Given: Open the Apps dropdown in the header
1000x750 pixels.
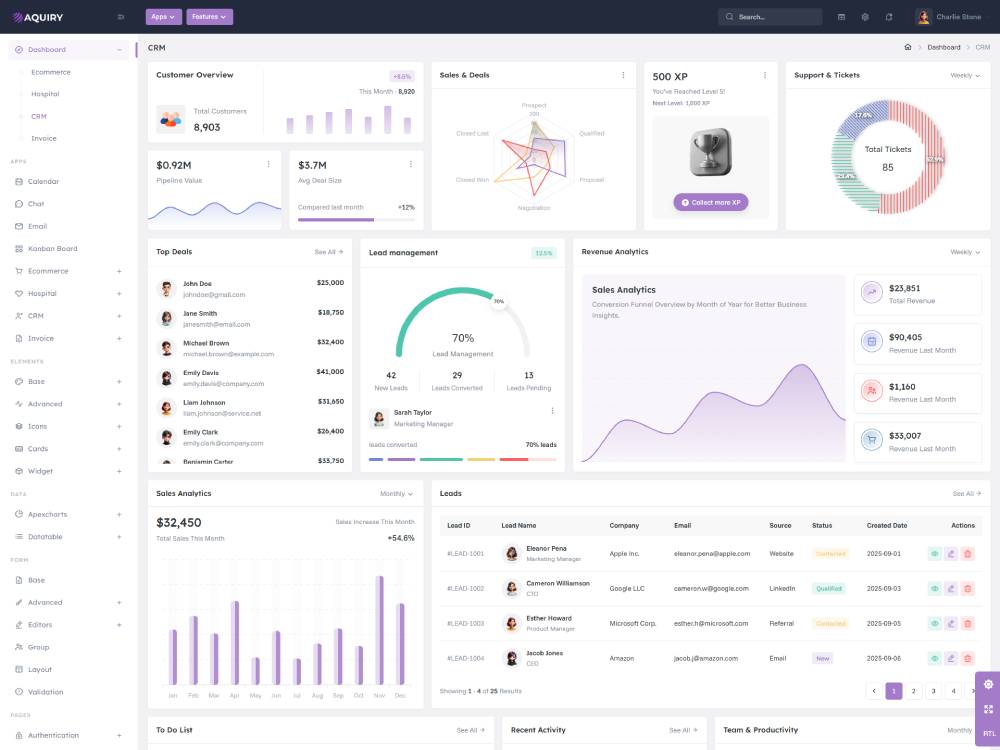Looking at the screenshot, I should [x=163, y=17].
